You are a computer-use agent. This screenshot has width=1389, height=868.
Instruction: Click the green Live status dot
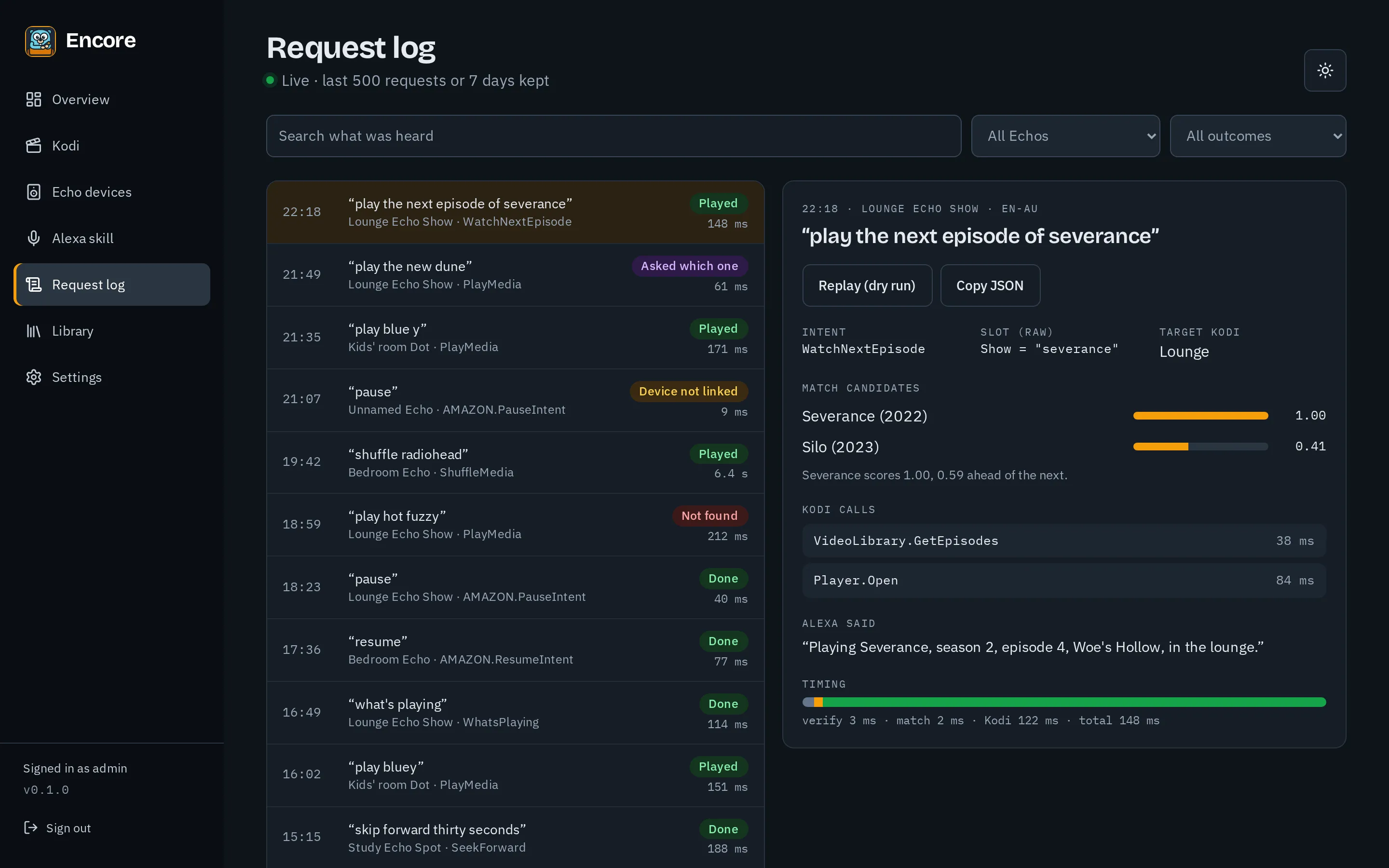point(269,81)
